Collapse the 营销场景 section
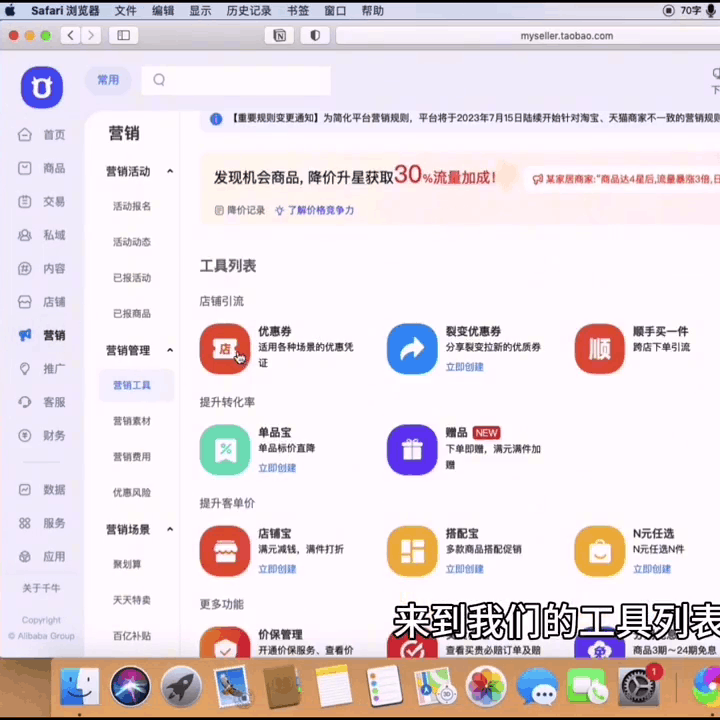Screen dimensions: 720x720 pos(170,529)
